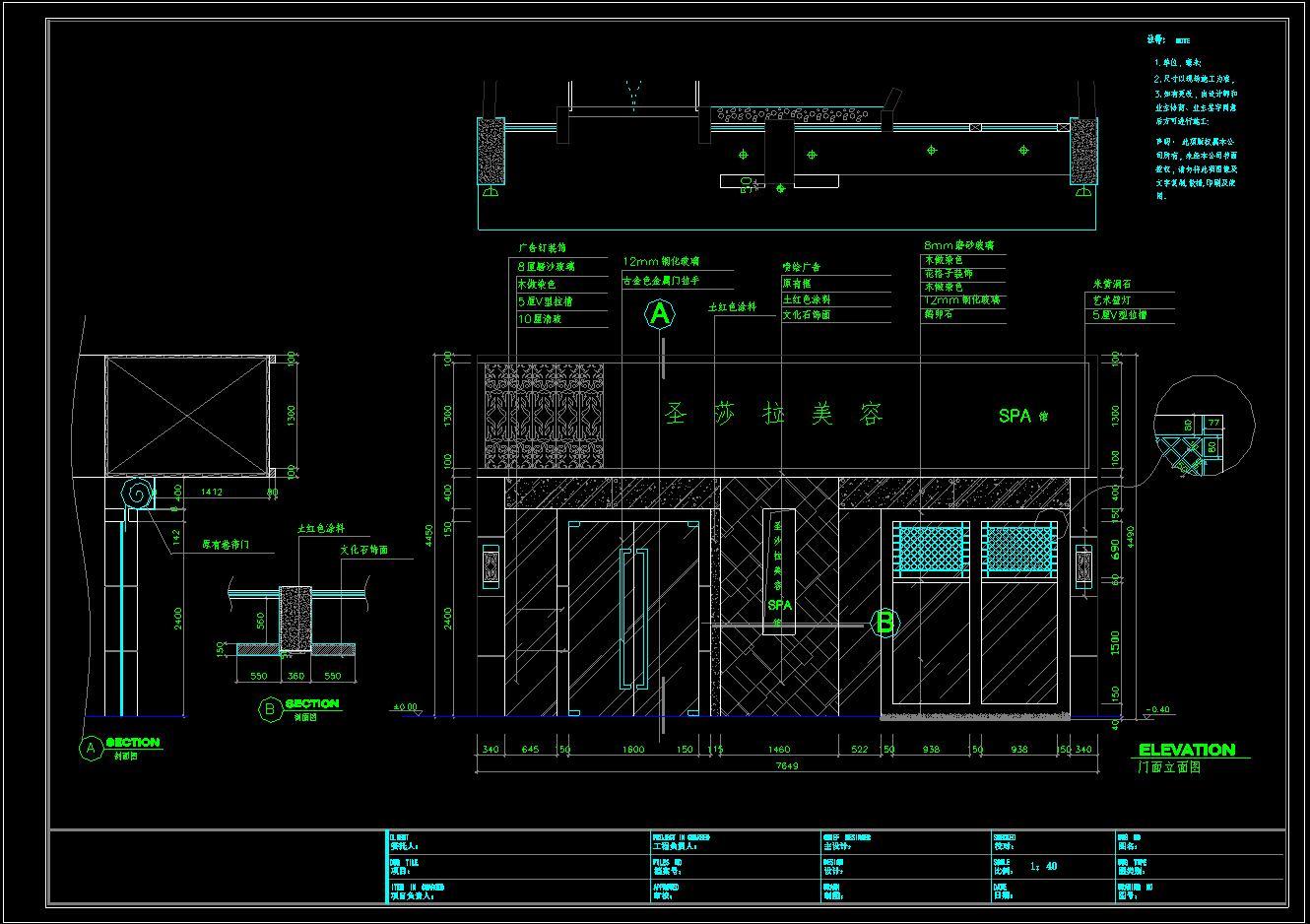Screen dimensions: 1310x924
Task: Select the 喷绘广告 annotation
Action: pos(802,266)
